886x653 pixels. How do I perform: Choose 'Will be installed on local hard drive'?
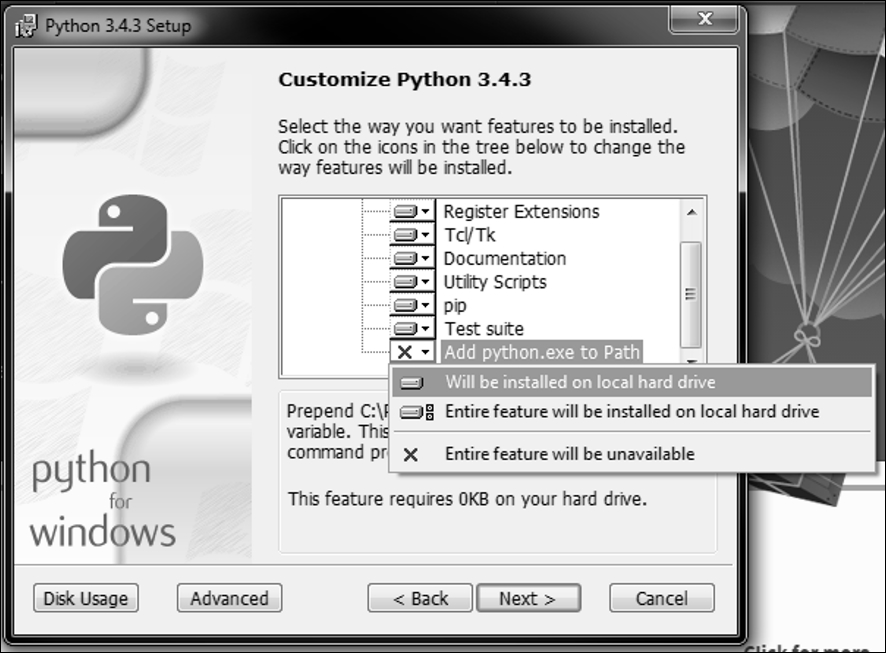tap(580, 382)
